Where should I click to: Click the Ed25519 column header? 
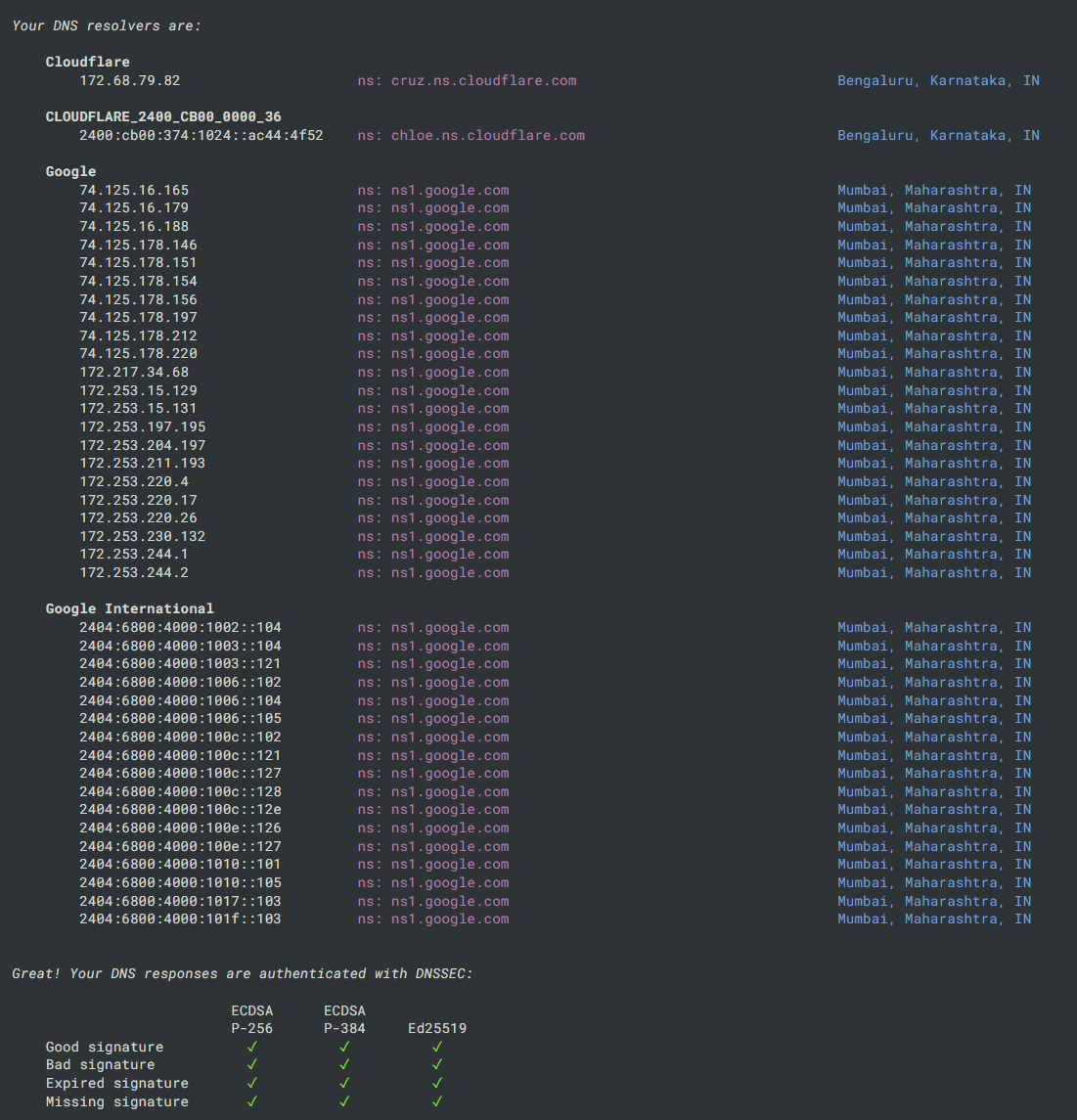point(437,1028)
